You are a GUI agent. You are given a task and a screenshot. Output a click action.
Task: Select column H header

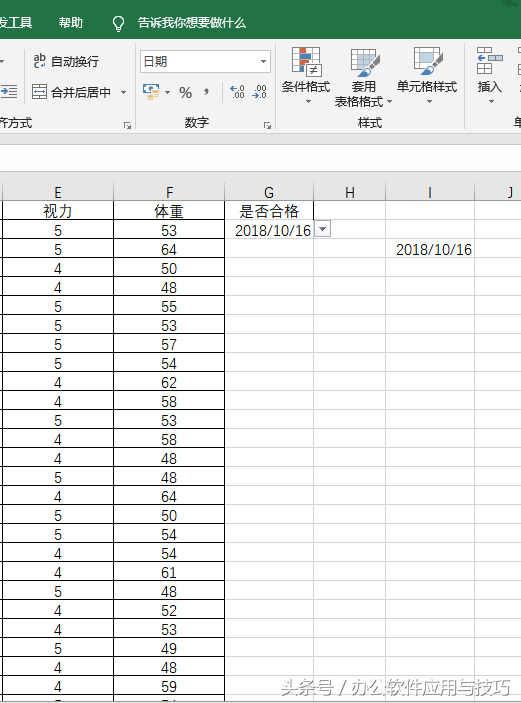pyautogui.click(x=350, y=192)
